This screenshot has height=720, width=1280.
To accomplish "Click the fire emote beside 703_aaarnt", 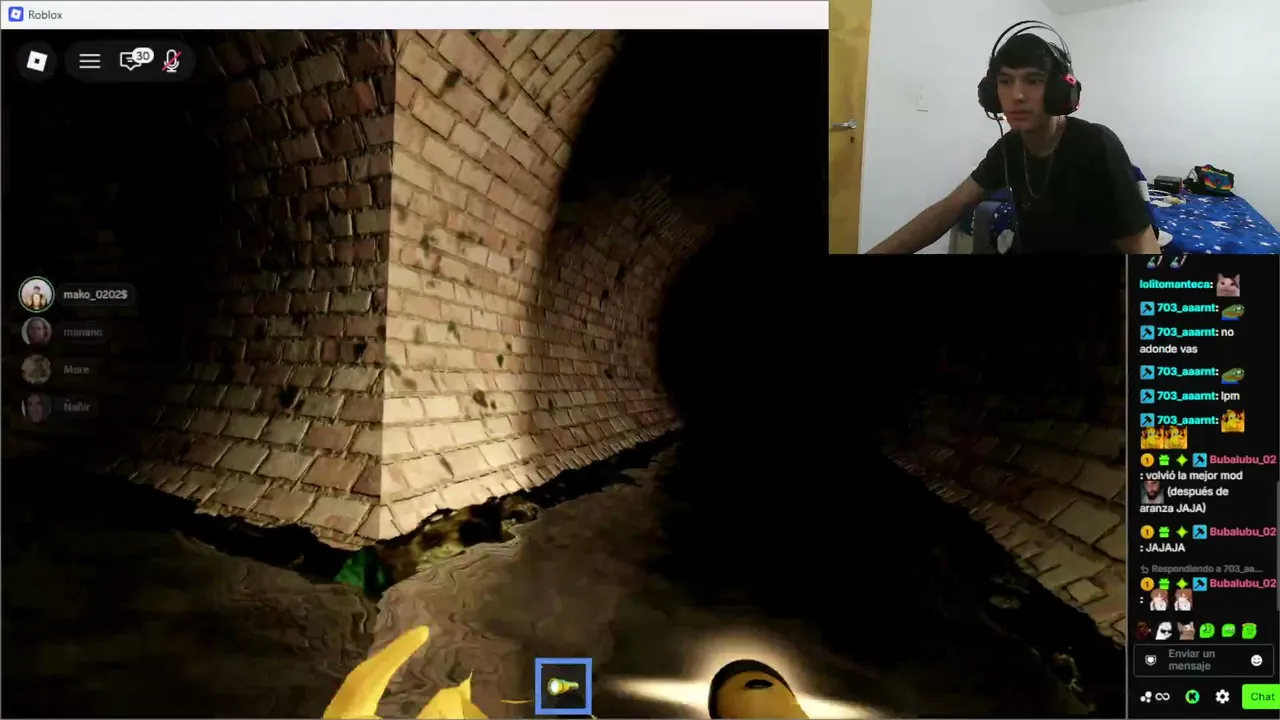I will point(1232,421).
